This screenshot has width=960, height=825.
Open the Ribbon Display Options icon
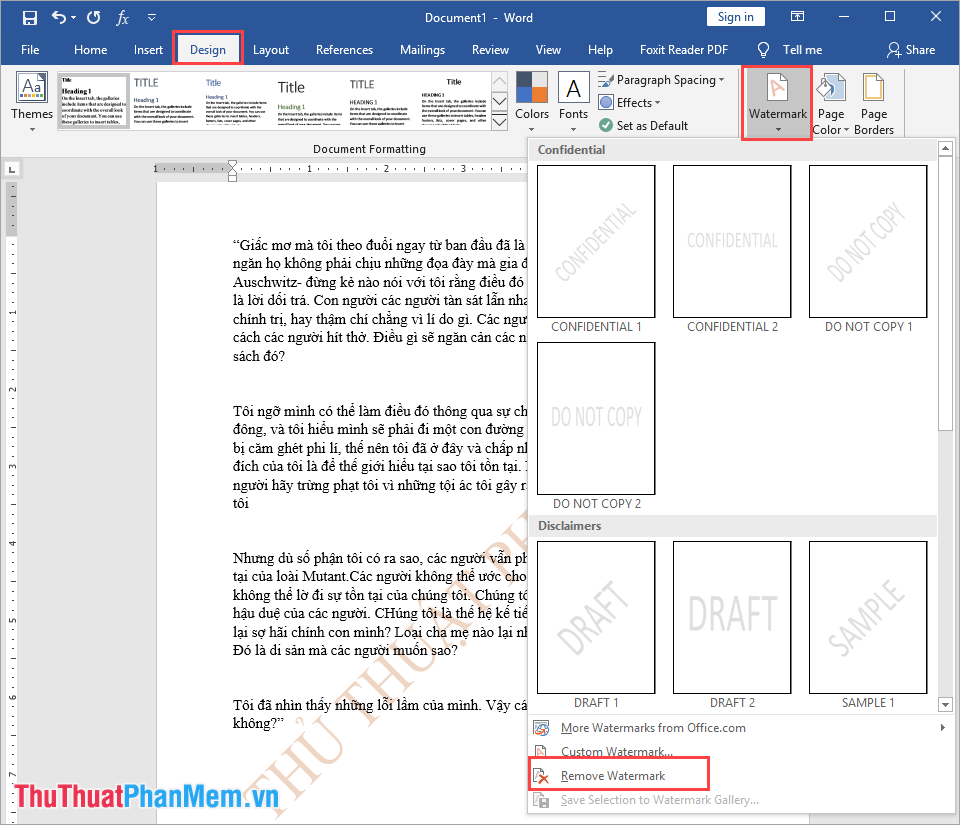coord(796,16)
